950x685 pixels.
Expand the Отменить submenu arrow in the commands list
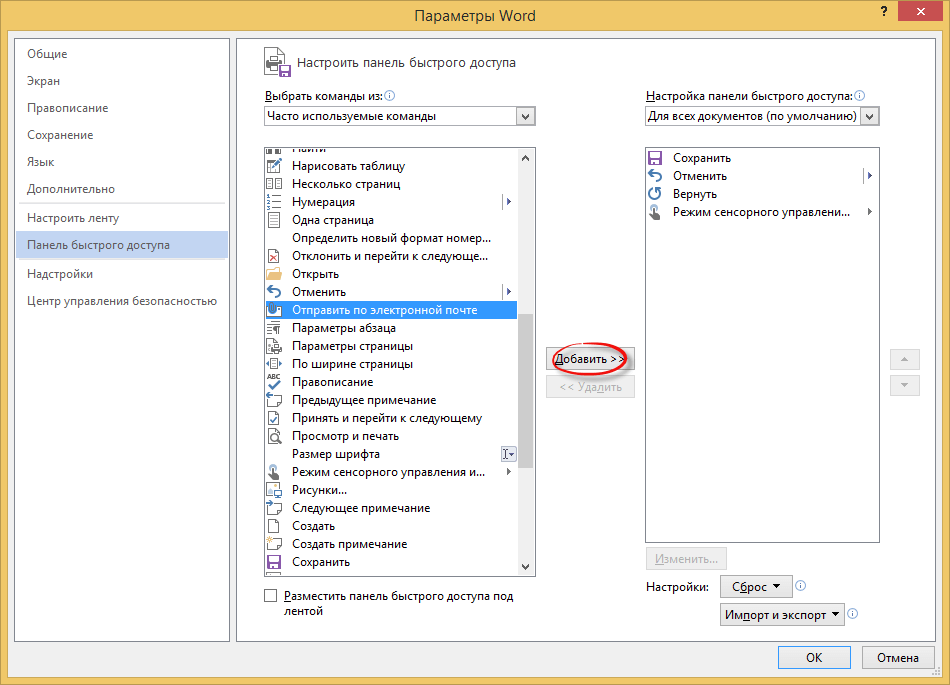coord(509,292)
